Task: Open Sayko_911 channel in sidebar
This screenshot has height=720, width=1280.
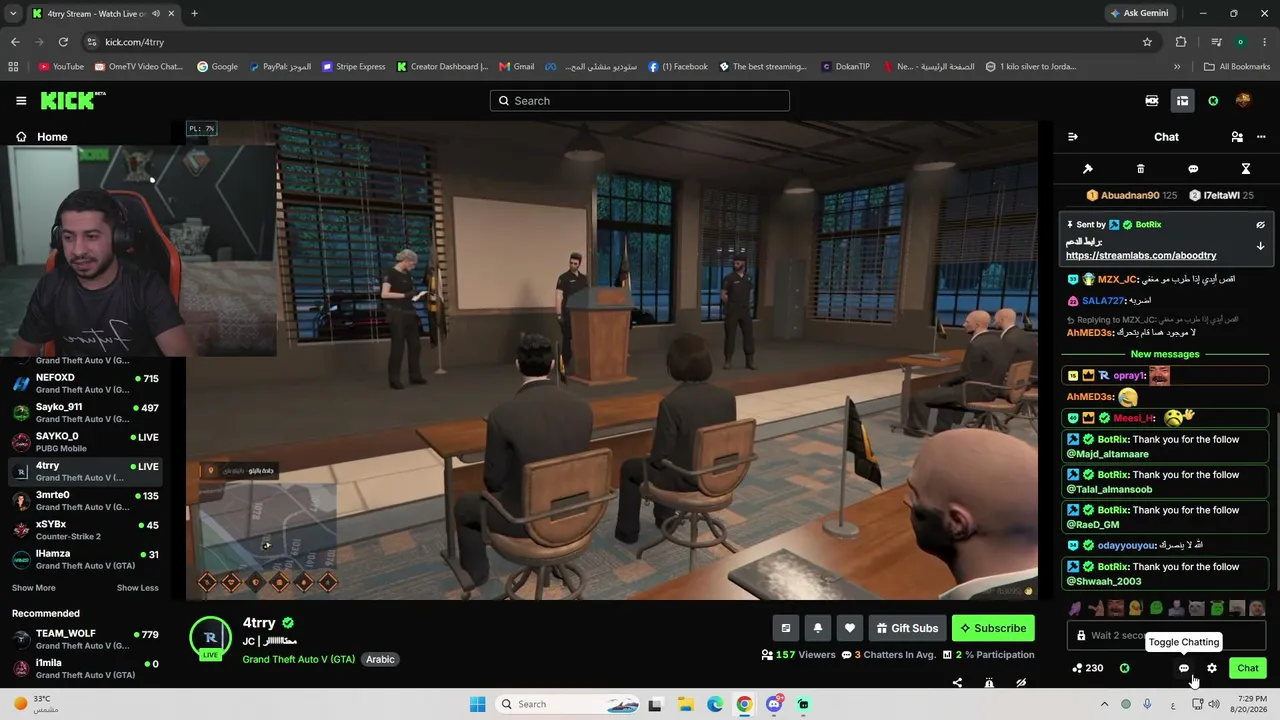Action: pyautogui.click(x=85, y=413)
